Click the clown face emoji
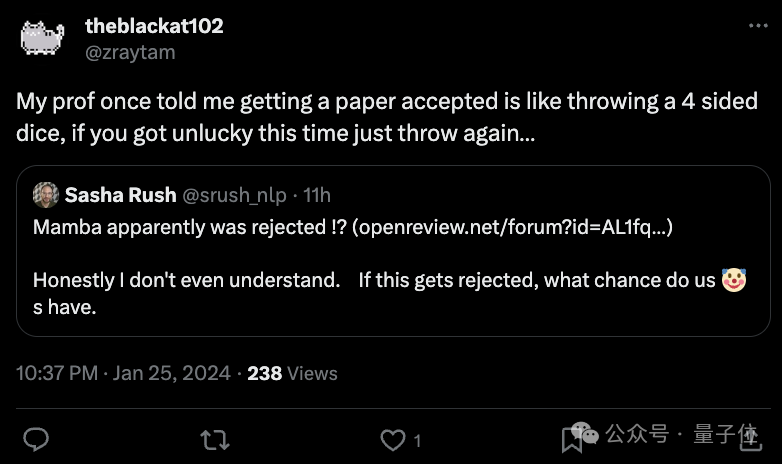Screen dimensions: 782x464 click(x=733, y=281)
